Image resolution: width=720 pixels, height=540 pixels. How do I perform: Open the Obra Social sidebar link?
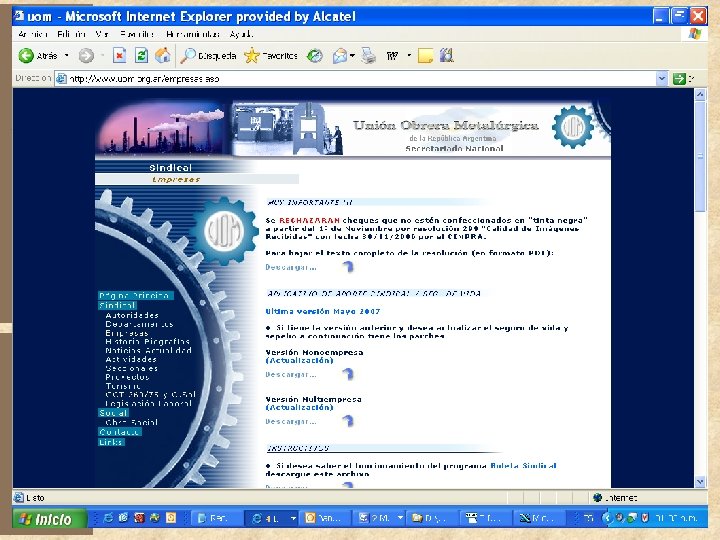[131, 422]
